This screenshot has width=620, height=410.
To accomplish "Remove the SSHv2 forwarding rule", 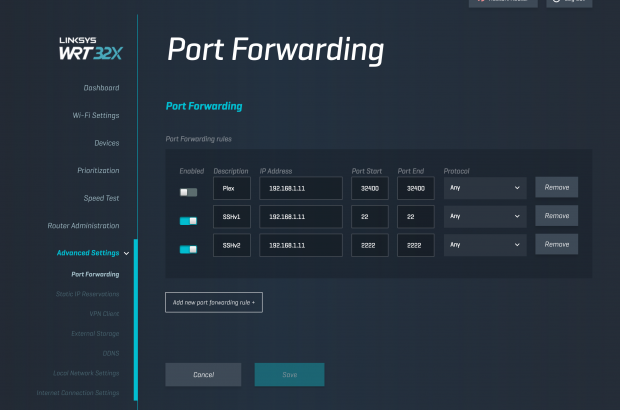I will (556, 244).
